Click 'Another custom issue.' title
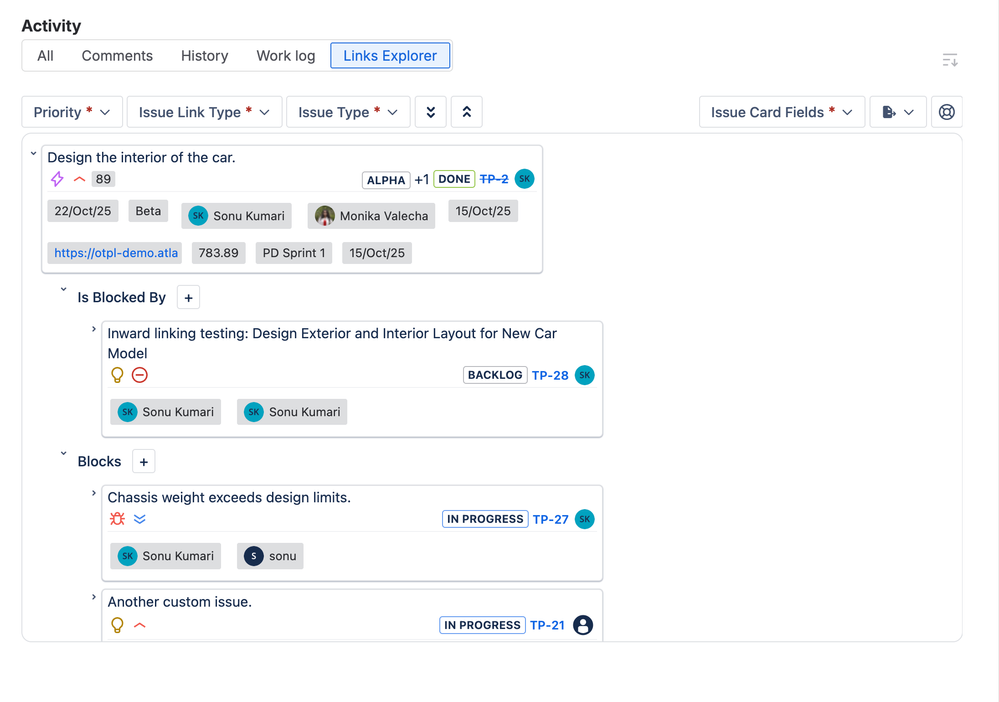 pos(180,602)
